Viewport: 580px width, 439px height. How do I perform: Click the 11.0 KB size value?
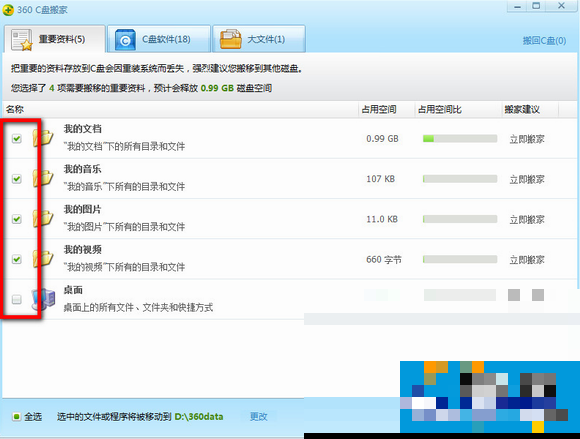(382, 219)
